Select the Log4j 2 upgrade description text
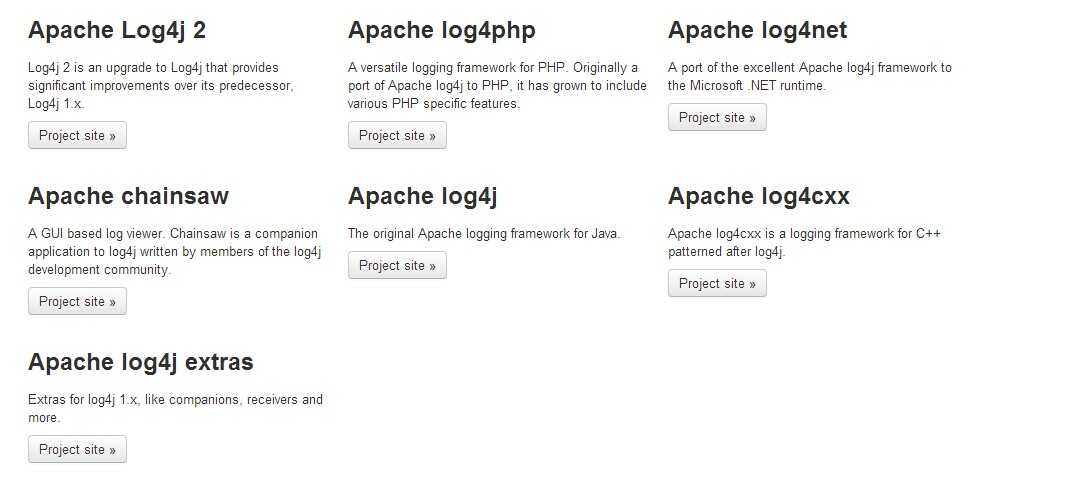Screen dimensions: 1069x499 click(161, 86)
